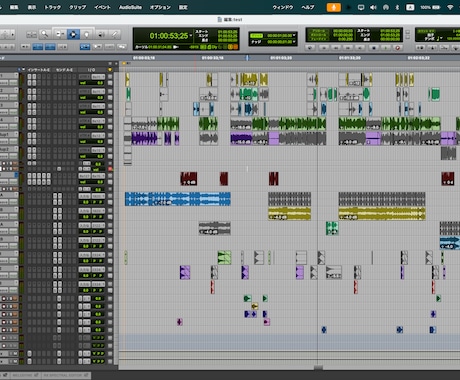Screen dimensions: 460x380
Task: Open the ヘルプ menu
Action: [x=308, y=7]
